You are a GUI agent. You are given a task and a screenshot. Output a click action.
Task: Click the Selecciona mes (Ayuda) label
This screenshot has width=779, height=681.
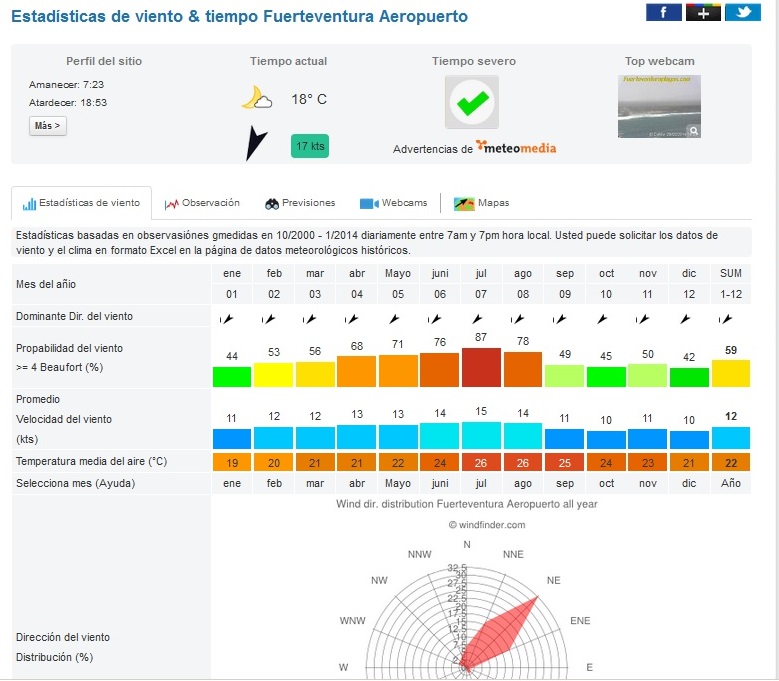pyautogui.click(x=76, y=483)
